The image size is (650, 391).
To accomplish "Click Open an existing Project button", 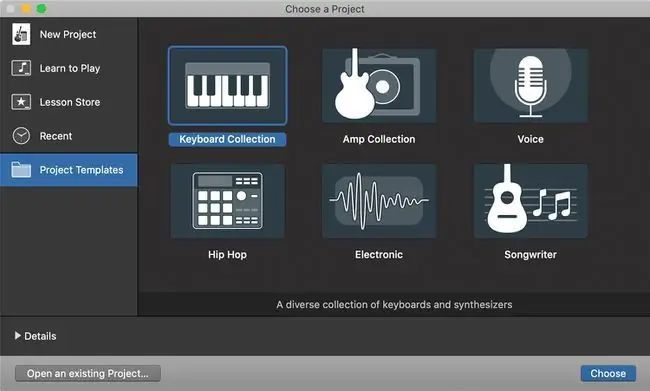I will pyautogui.click(x=88, y=373).
